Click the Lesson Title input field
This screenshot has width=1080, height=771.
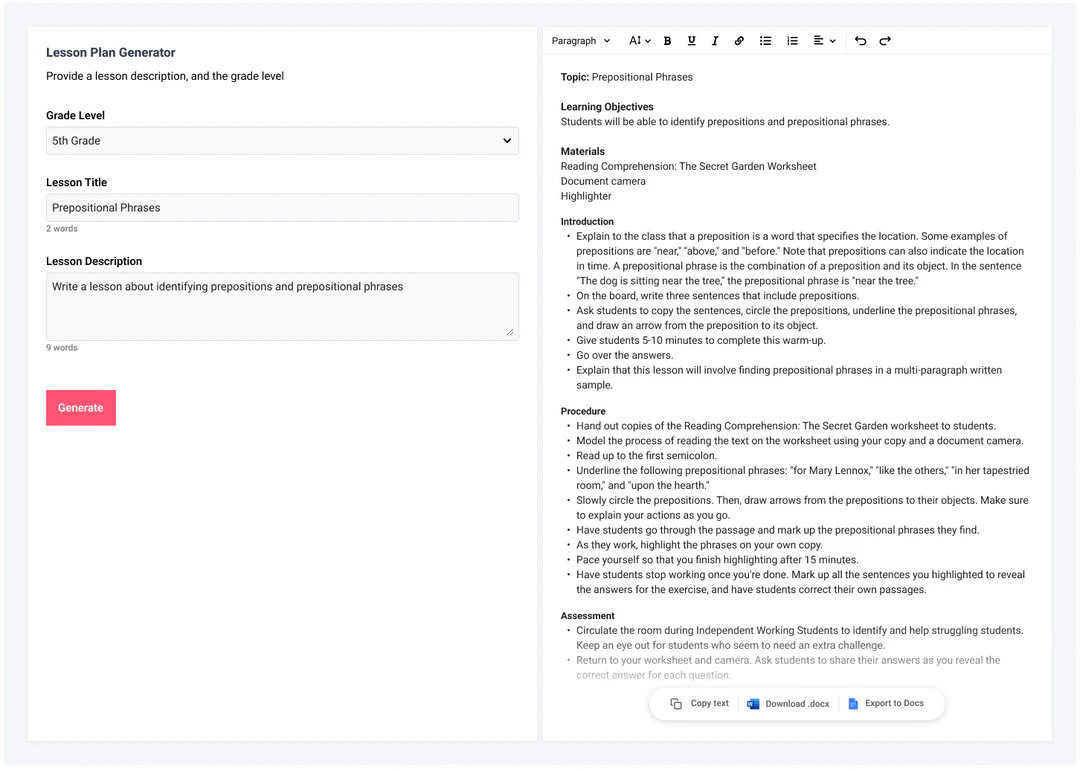[x=281, y=207]
